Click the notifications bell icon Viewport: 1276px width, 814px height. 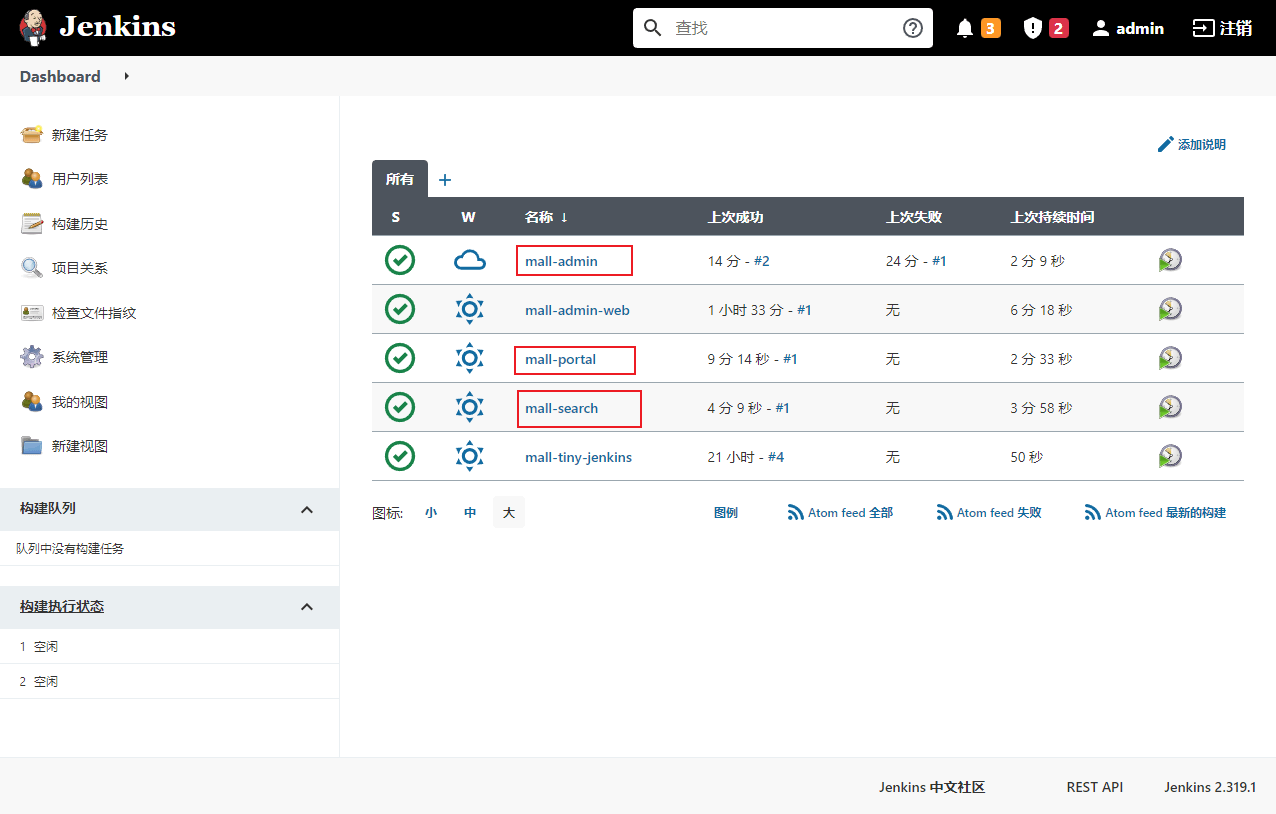[x=964, y=28]
